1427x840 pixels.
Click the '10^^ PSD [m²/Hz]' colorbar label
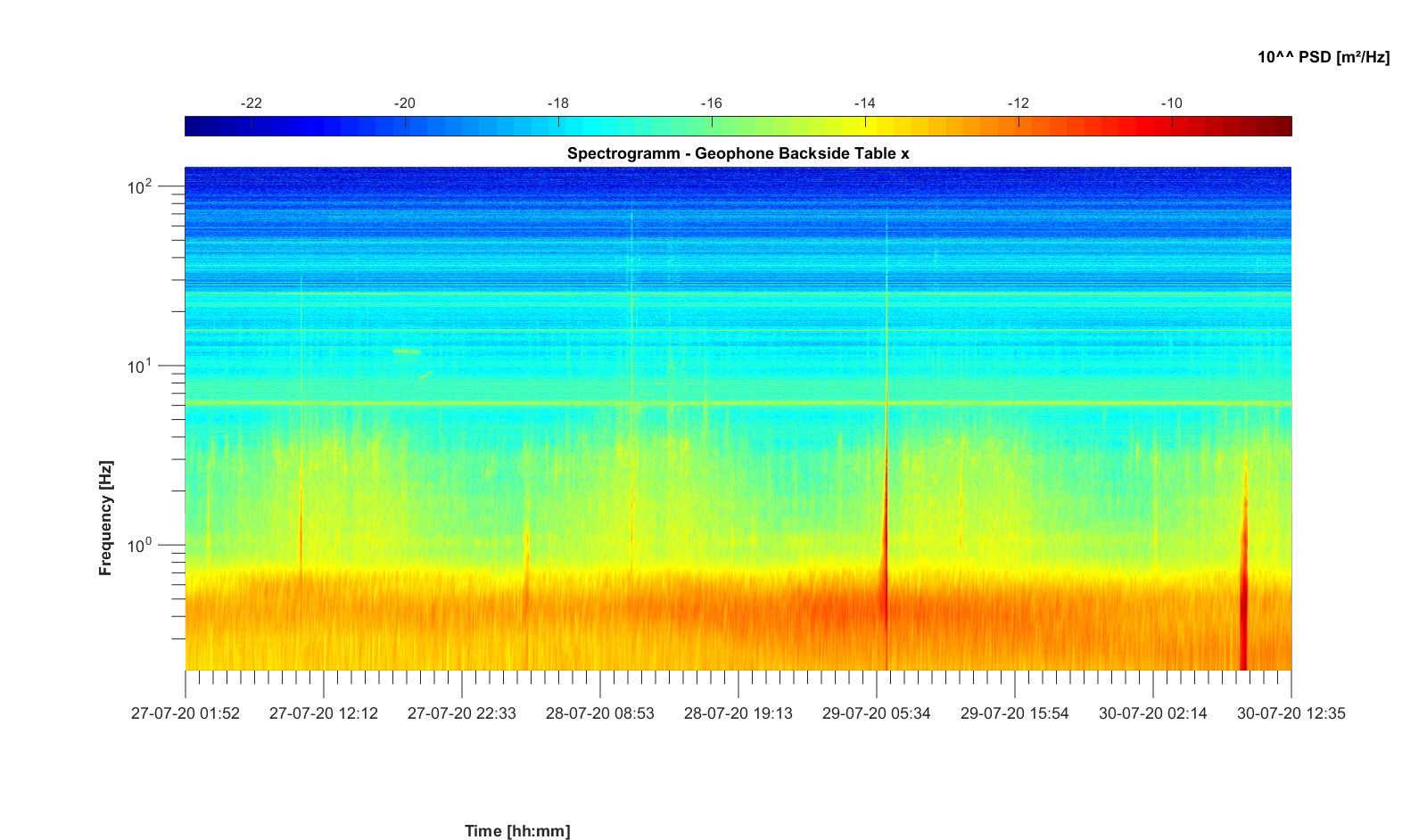(1323, 57)
